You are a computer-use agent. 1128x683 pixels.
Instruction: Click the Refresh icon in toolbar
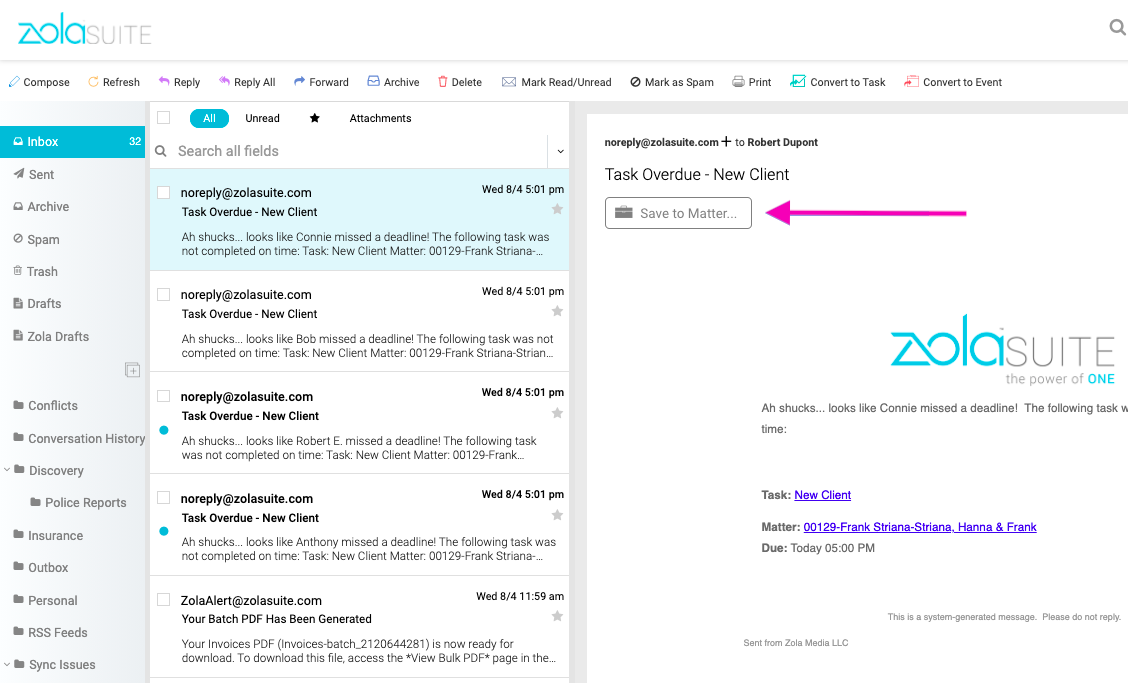(x=93, y=82)
